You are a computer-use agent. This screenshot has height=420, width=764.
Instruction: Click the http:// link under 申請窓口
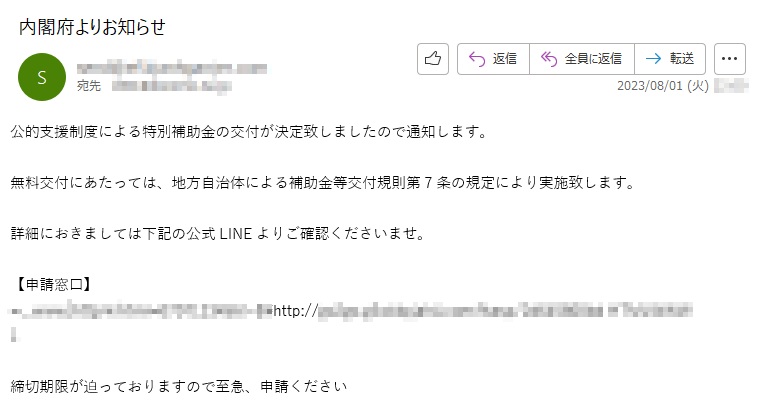(482, 310)
